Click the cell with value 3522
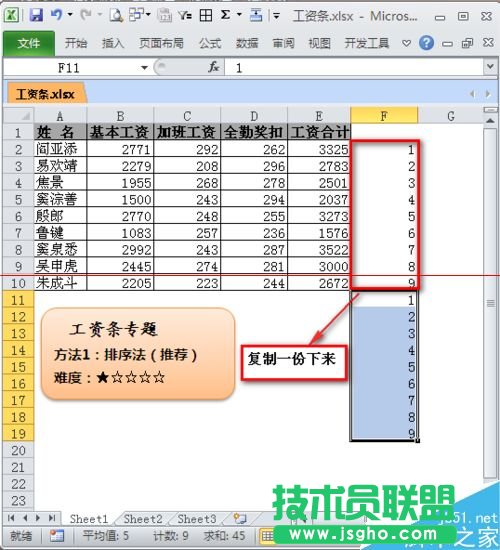 319,249
